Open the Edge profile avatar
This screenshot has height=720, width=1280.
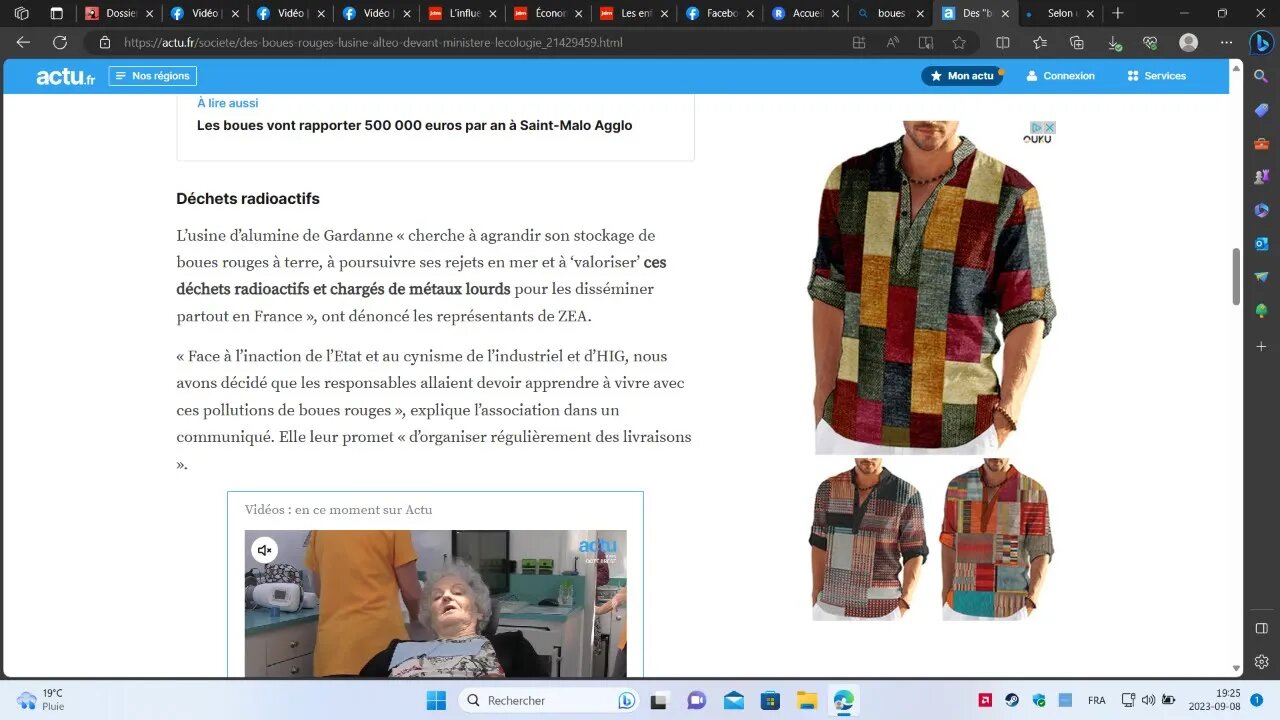click(x=1188, y=43)
